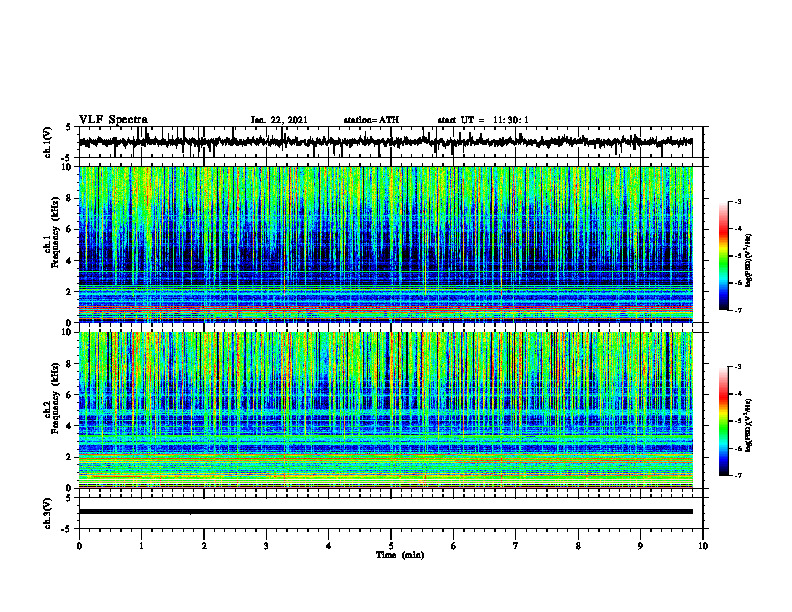Click the "4" kHz tick of ch.1 spectrogram

coord(70,261)
